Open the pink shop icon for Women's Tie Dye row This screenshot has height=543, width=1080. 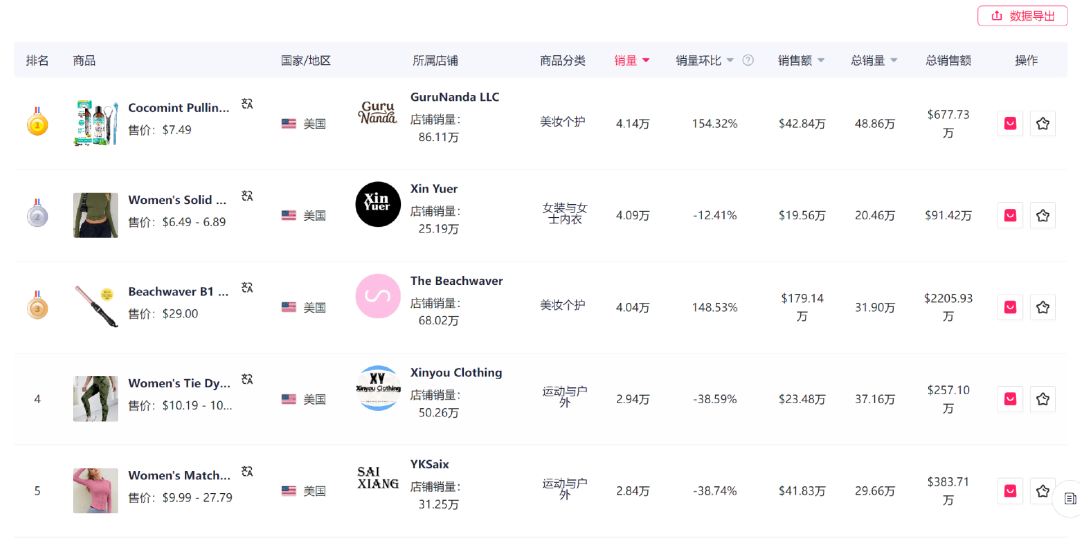[x=1010, y=399]
